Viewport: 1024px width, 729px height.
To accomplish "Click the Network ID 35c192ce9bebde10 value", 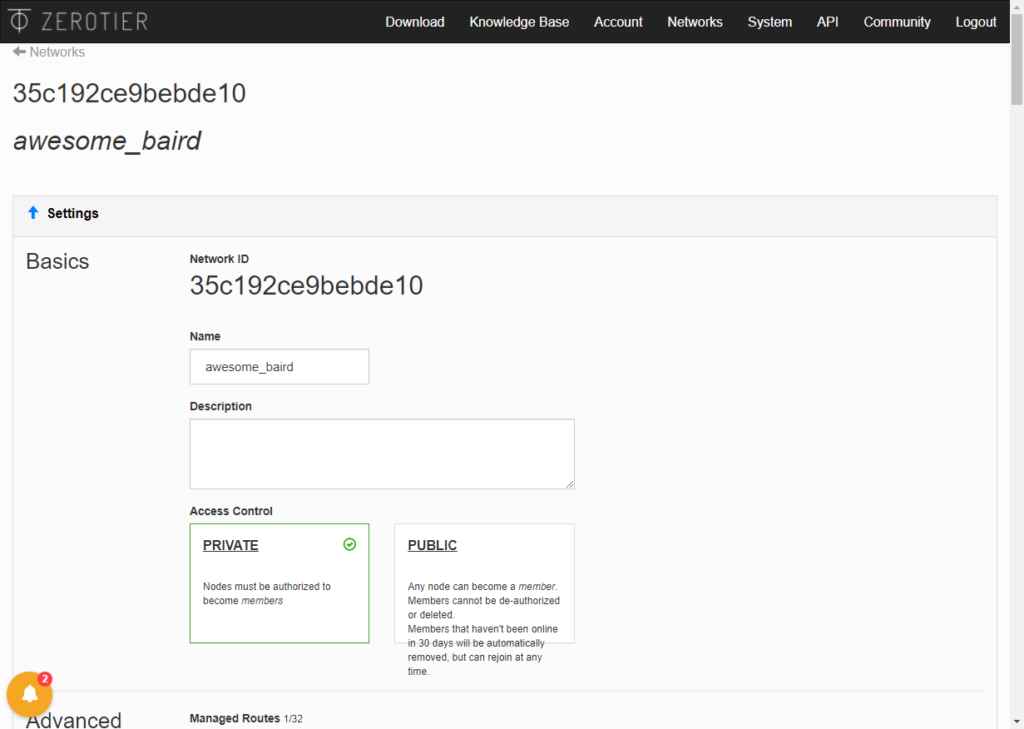I will 306,285.
